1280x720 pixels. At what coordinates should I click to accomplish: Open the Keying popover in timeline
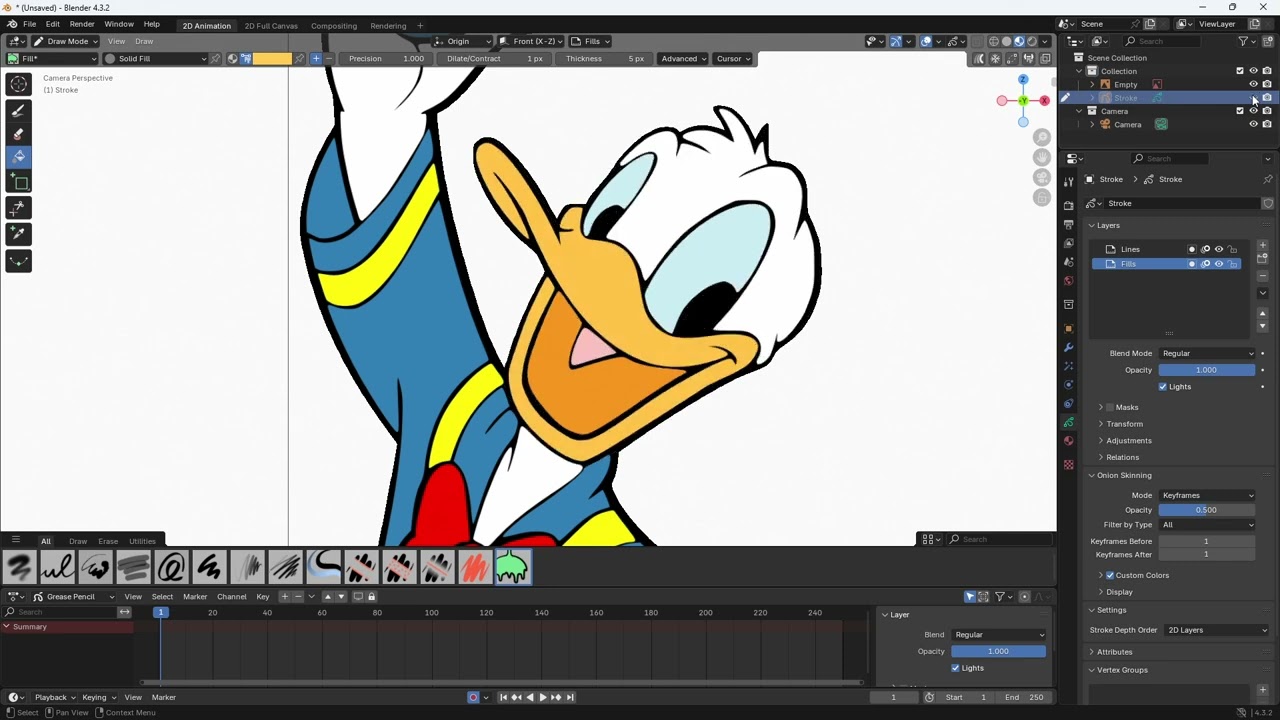point(98,697)
